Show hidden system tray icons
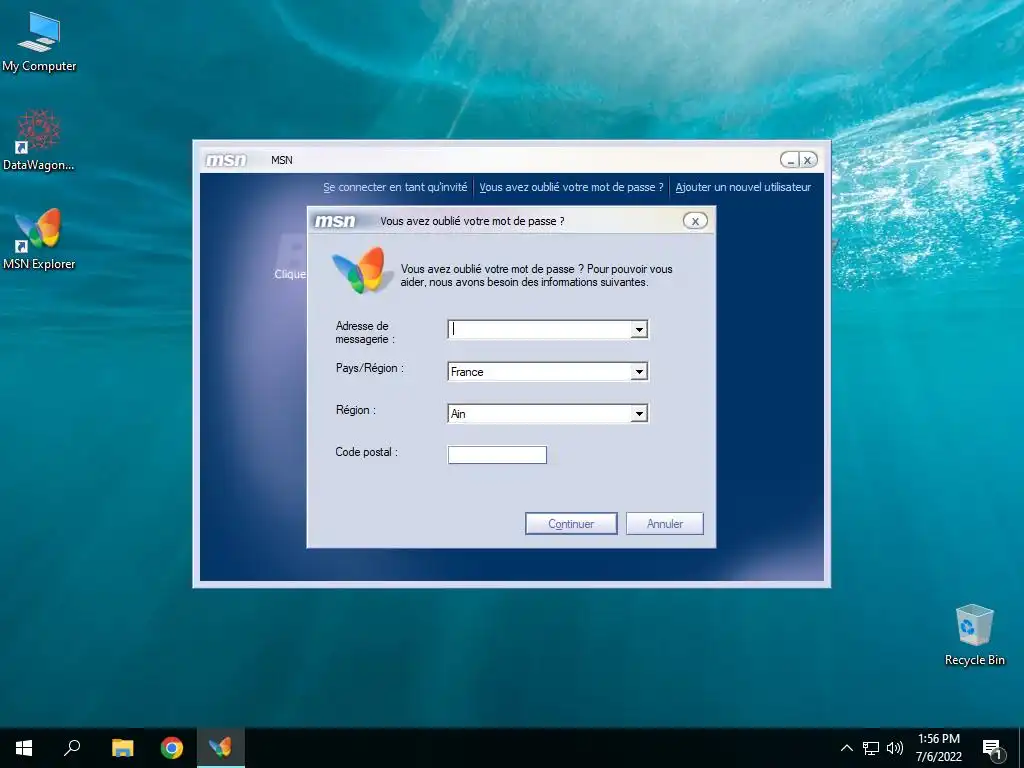The image size is (1024, 768). pyautogui.click(x=846, y=748)
